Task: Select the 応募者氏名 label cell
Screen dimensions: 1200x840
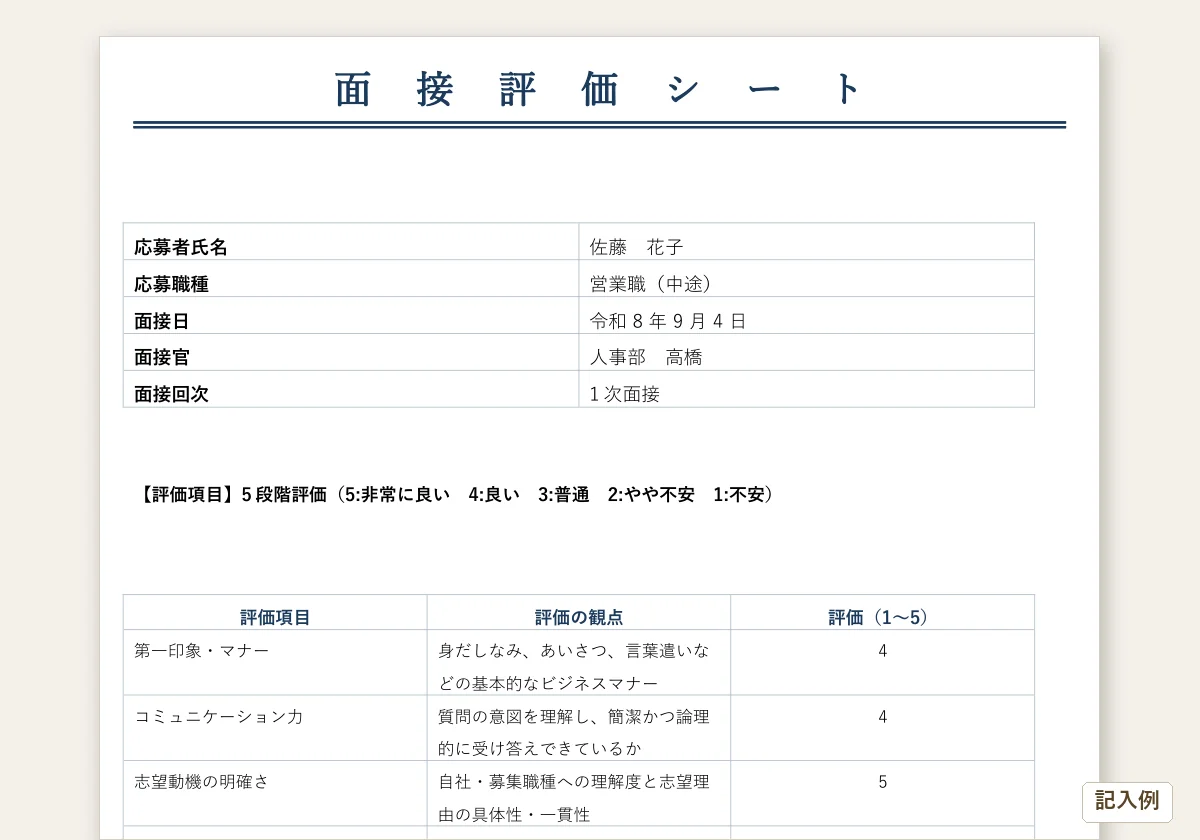Action: pos(351,242)
